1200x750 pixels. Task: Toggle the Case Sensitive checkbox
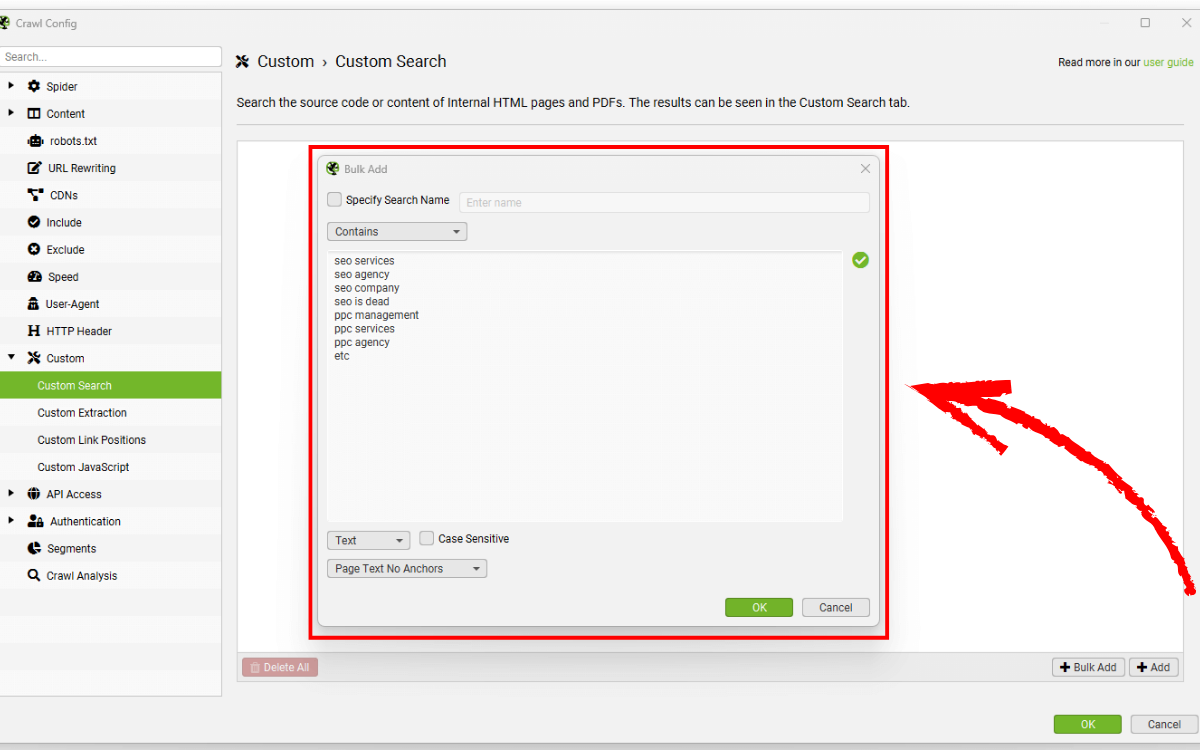coord(427,539)
